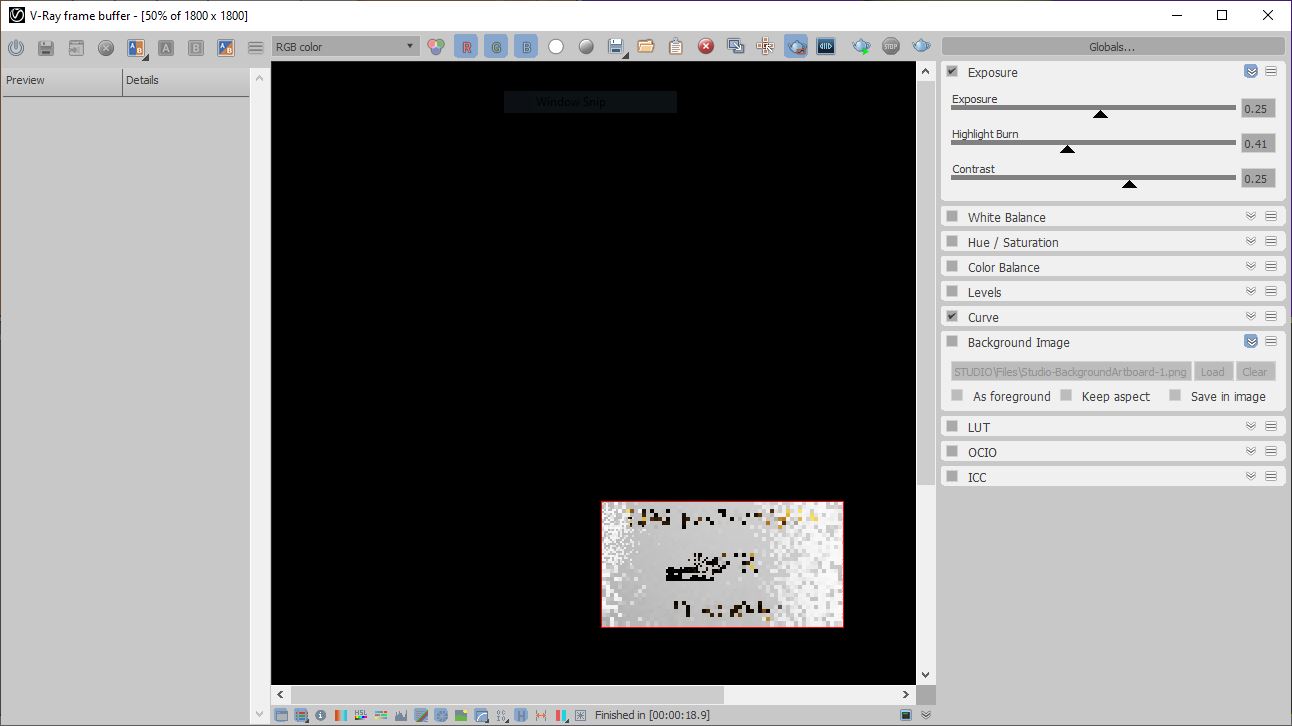
Task: Clear the frame buffer image
Action: click(706, 46)
